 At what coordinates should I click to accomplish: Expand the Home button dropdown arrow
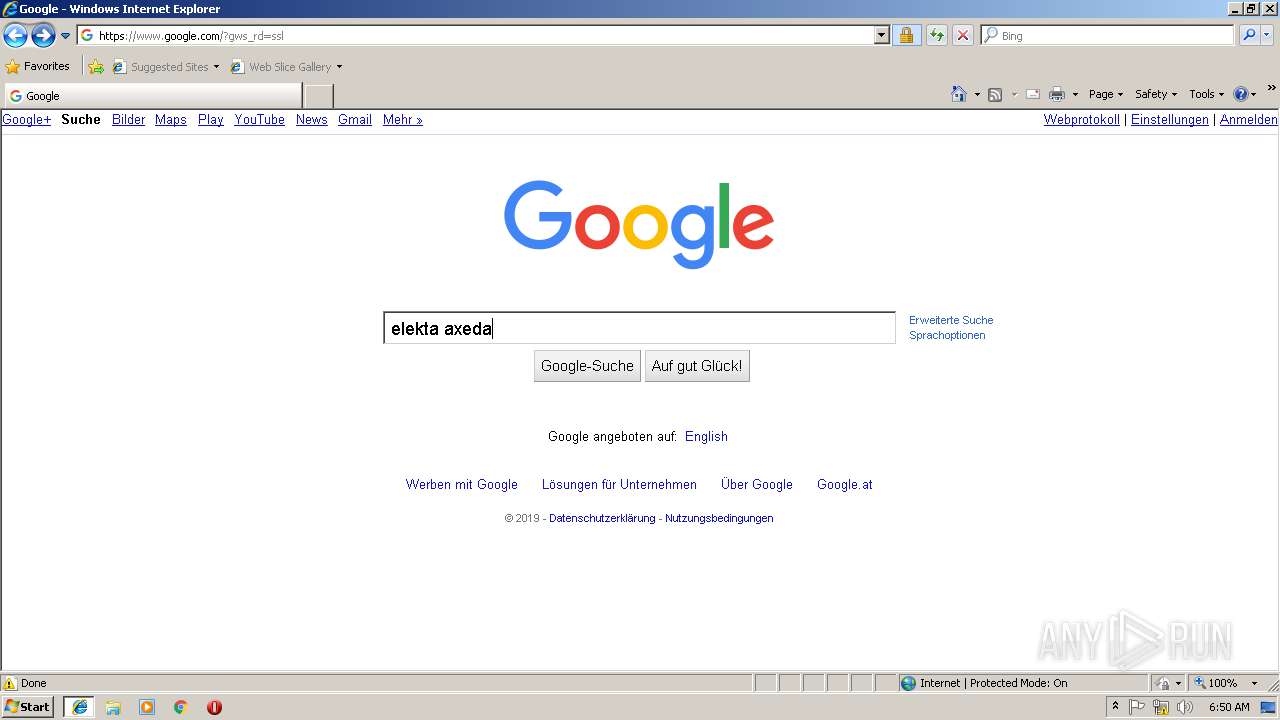coord(977,94)
